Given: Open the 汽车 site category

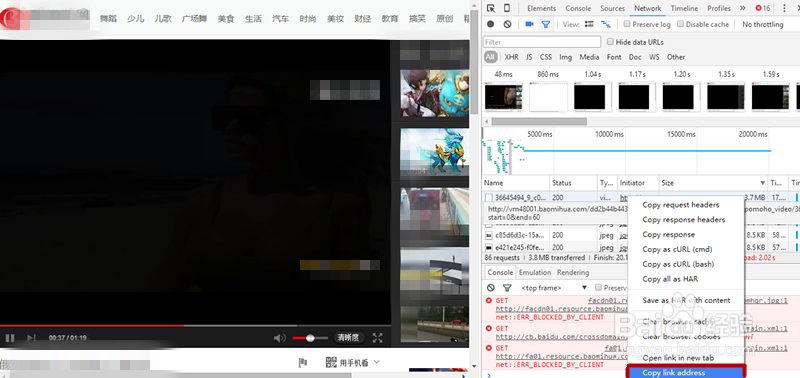Looking at the screenshot, I should [280, 19].
